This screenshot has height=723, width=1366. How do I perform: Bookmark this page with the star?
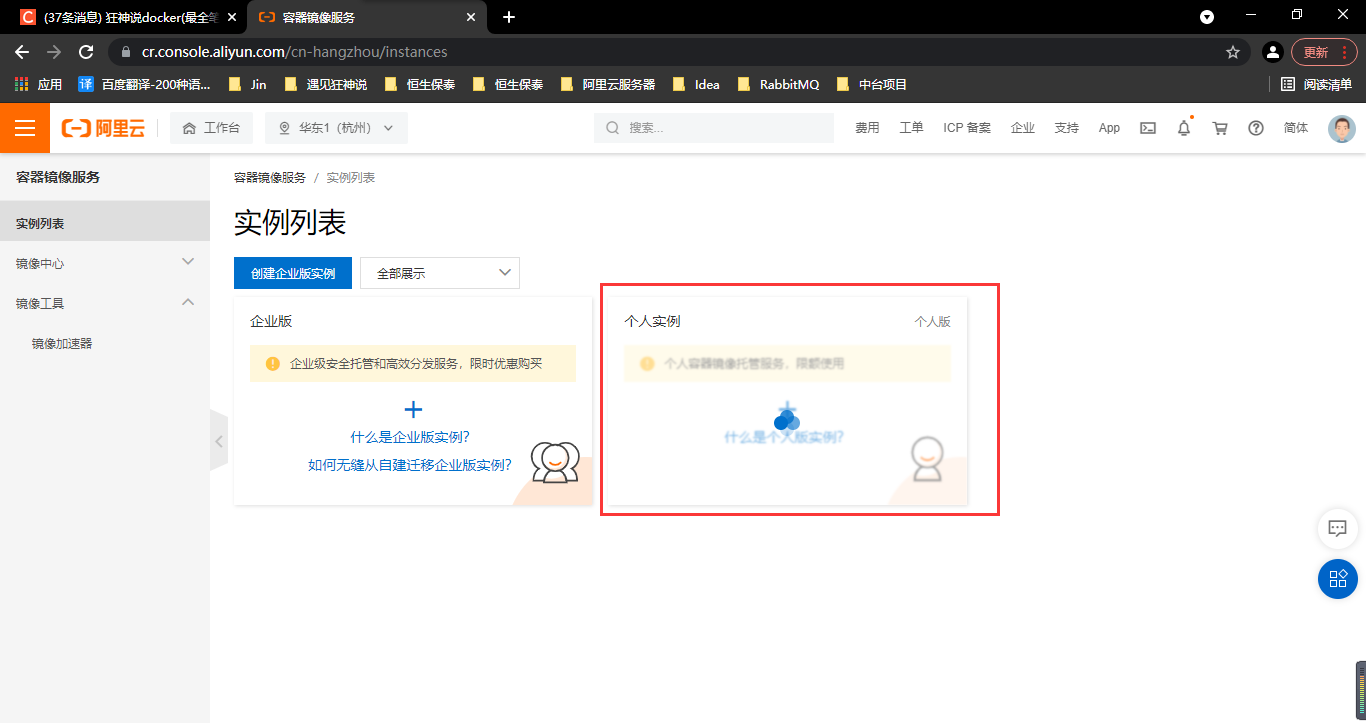tap(1233, 52)
